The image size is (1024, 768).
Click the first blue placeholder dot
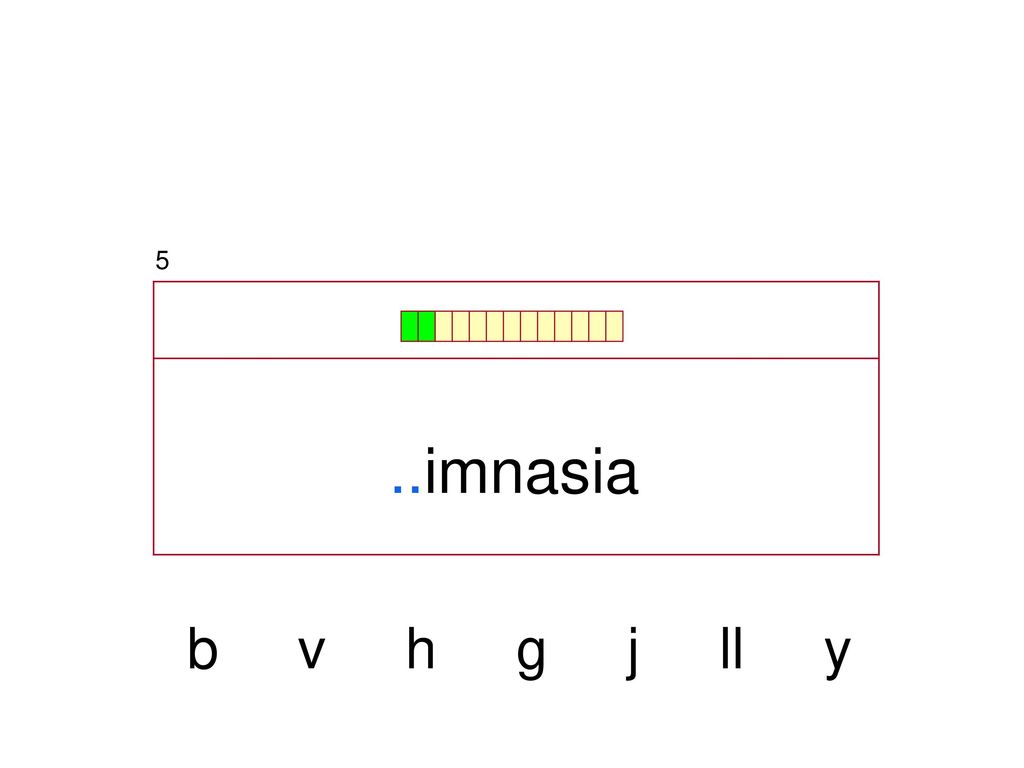[x=397, y=488]
